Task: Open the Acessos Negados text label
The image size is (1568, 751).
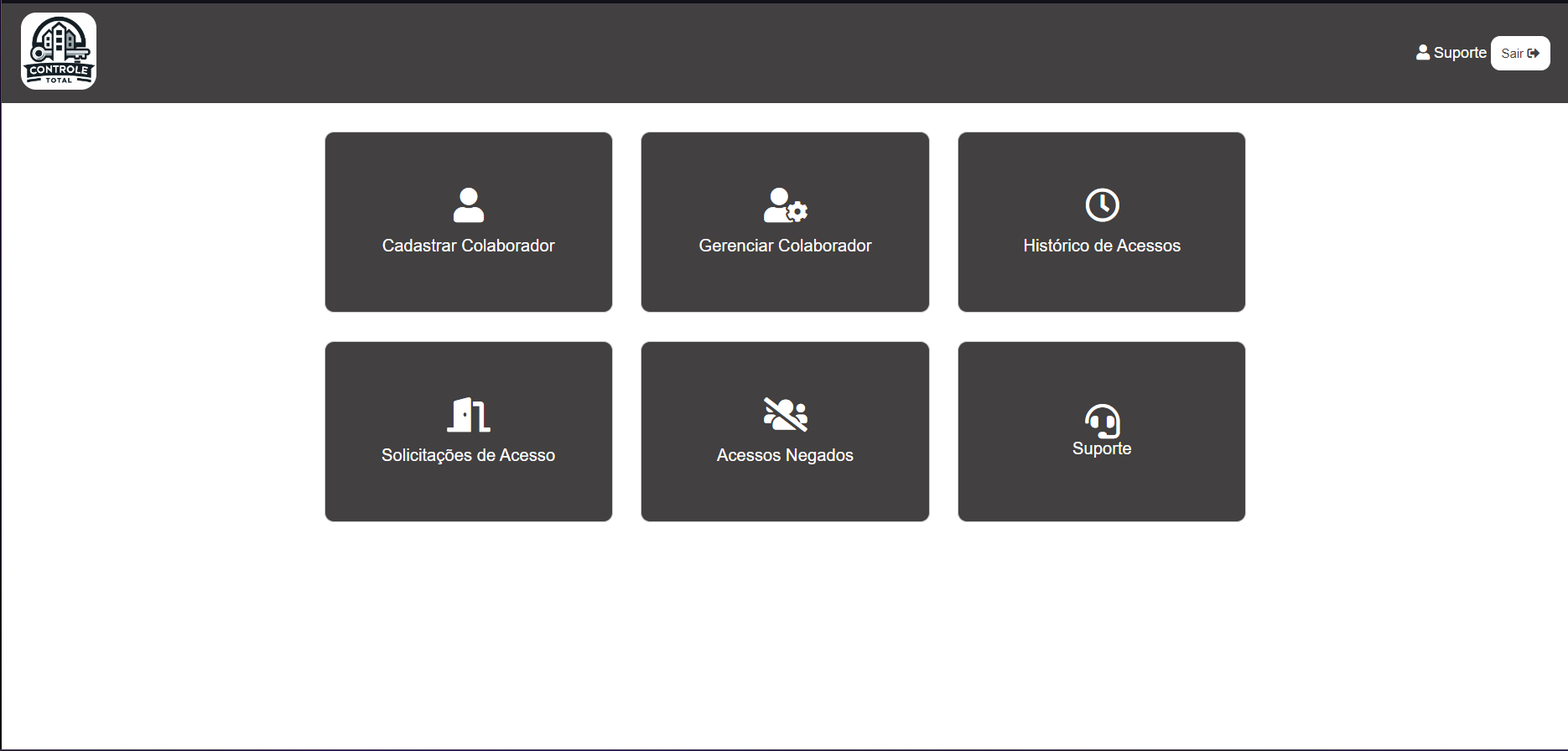Action: (785, 455)
